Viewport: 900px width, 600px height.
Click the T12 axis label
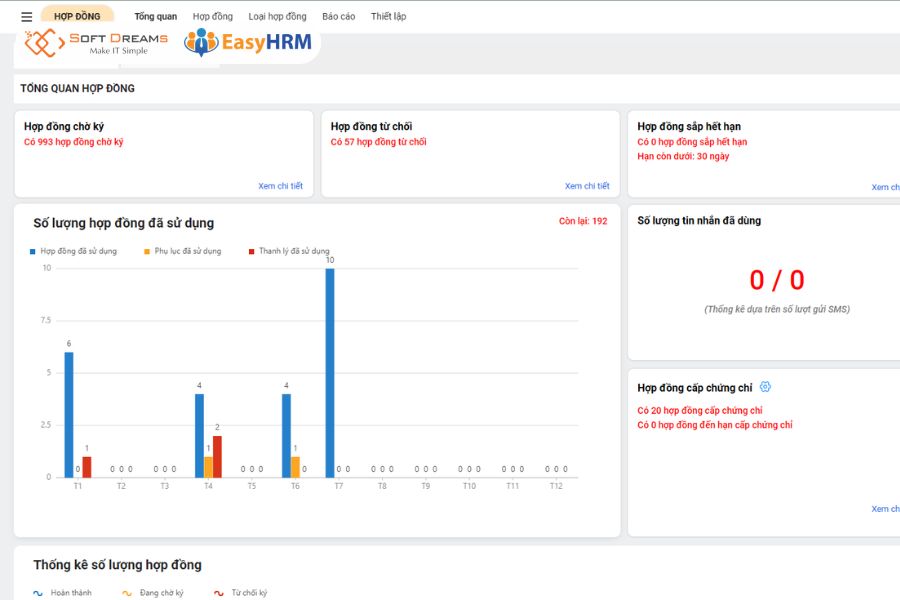(x=556, y=486)
